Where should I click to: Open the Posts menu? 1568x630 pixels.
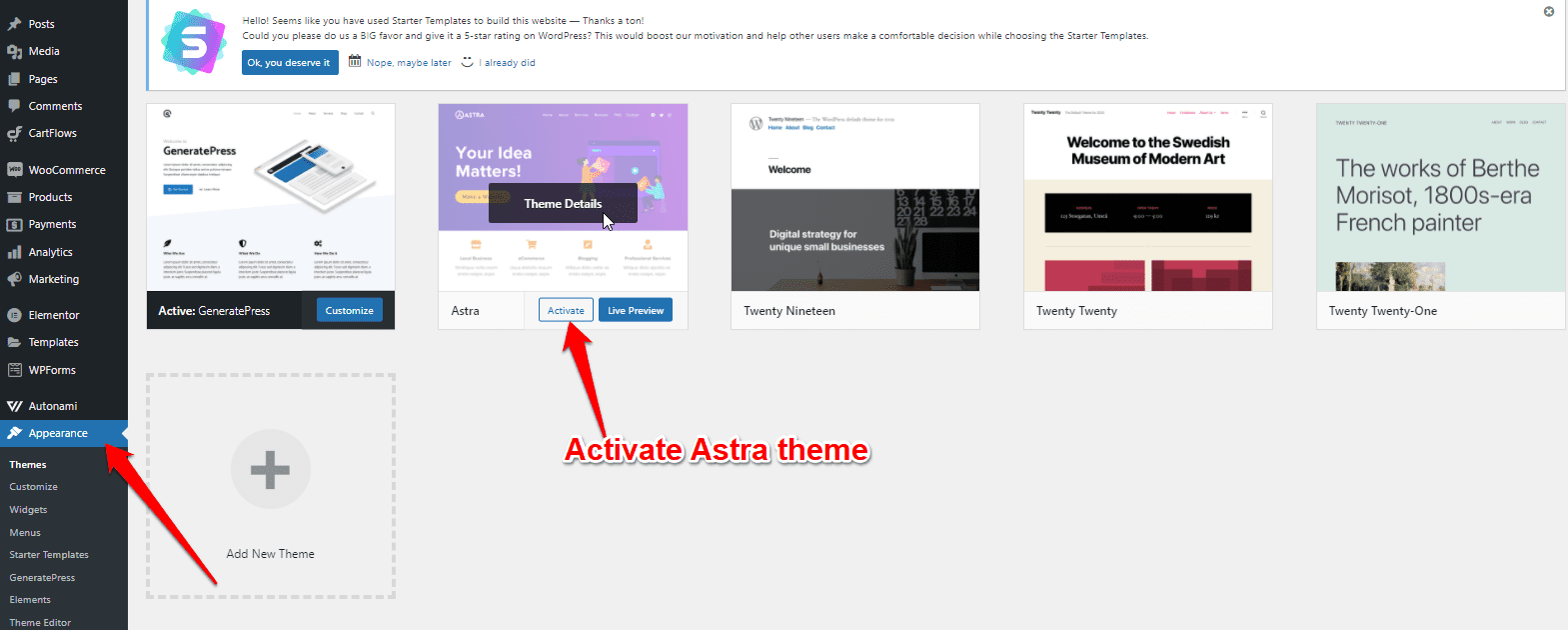[x=42, y=24]
